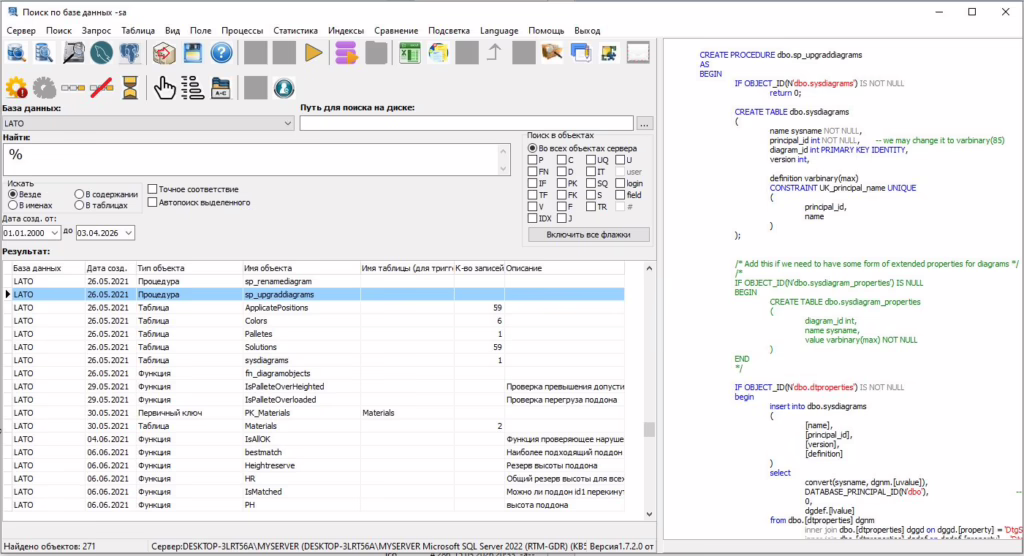The image size is (1024, 556).
Task: Select the 'PK_Materials' primary key row
Action: click(x=313, y=412)
